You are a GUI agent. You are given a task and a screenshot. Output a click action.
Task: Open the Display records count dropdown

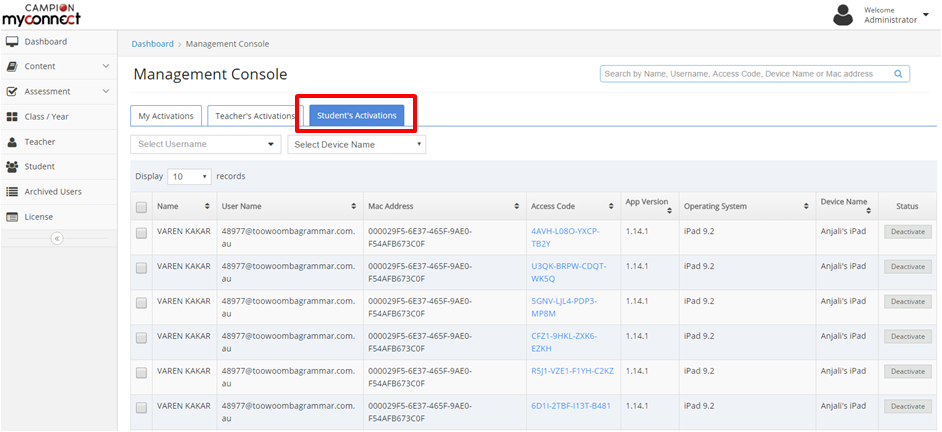tap(189, 177)
